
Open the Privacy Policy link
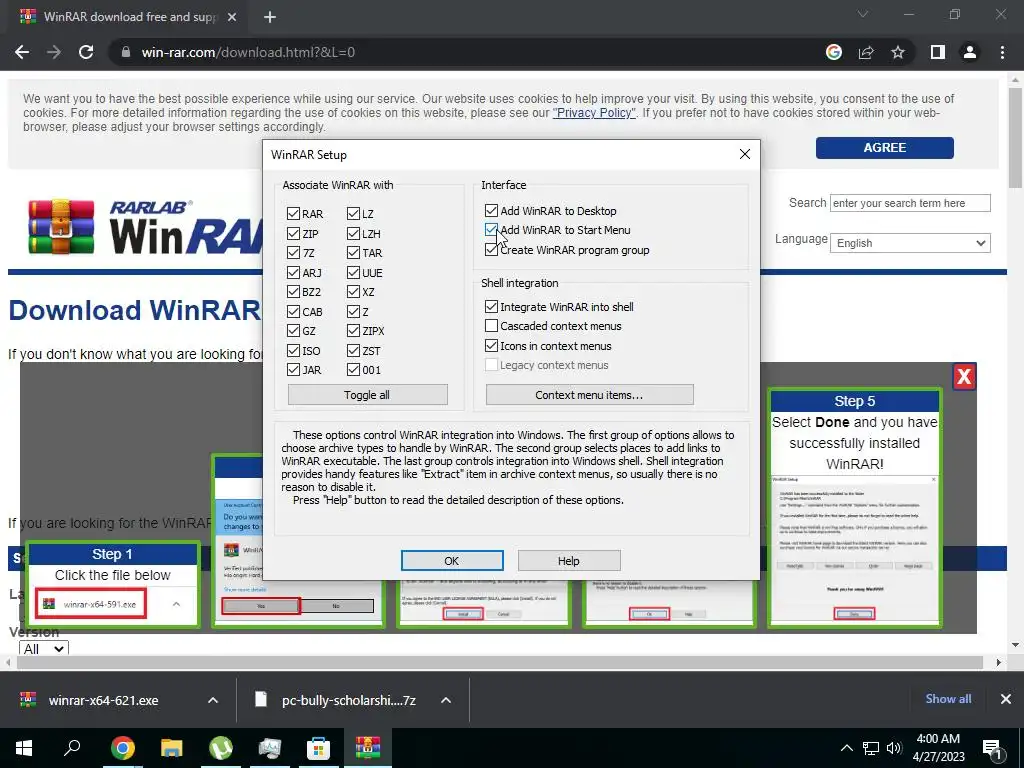click(x=594, y=112)
